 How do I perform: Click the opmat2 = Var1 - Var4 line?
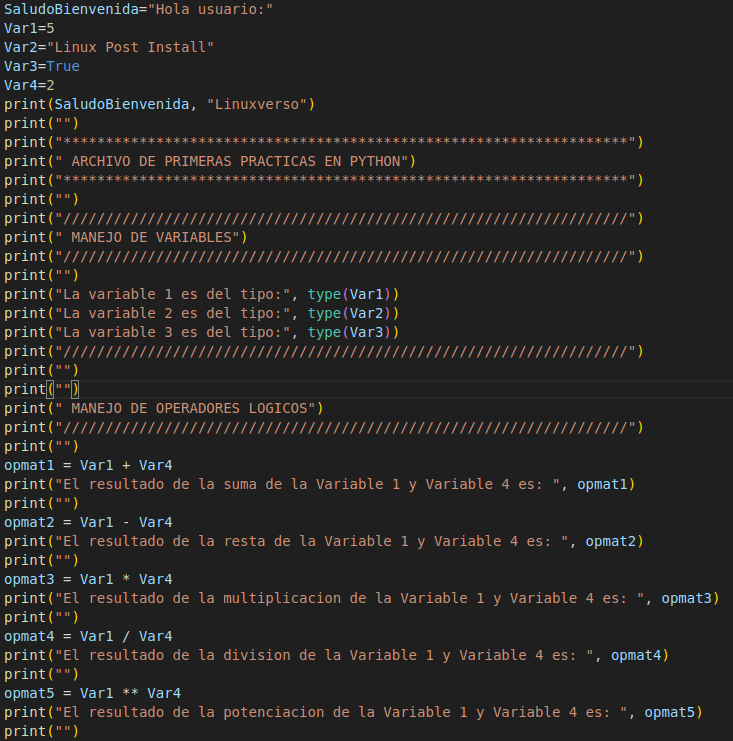[x=88, y=522]
